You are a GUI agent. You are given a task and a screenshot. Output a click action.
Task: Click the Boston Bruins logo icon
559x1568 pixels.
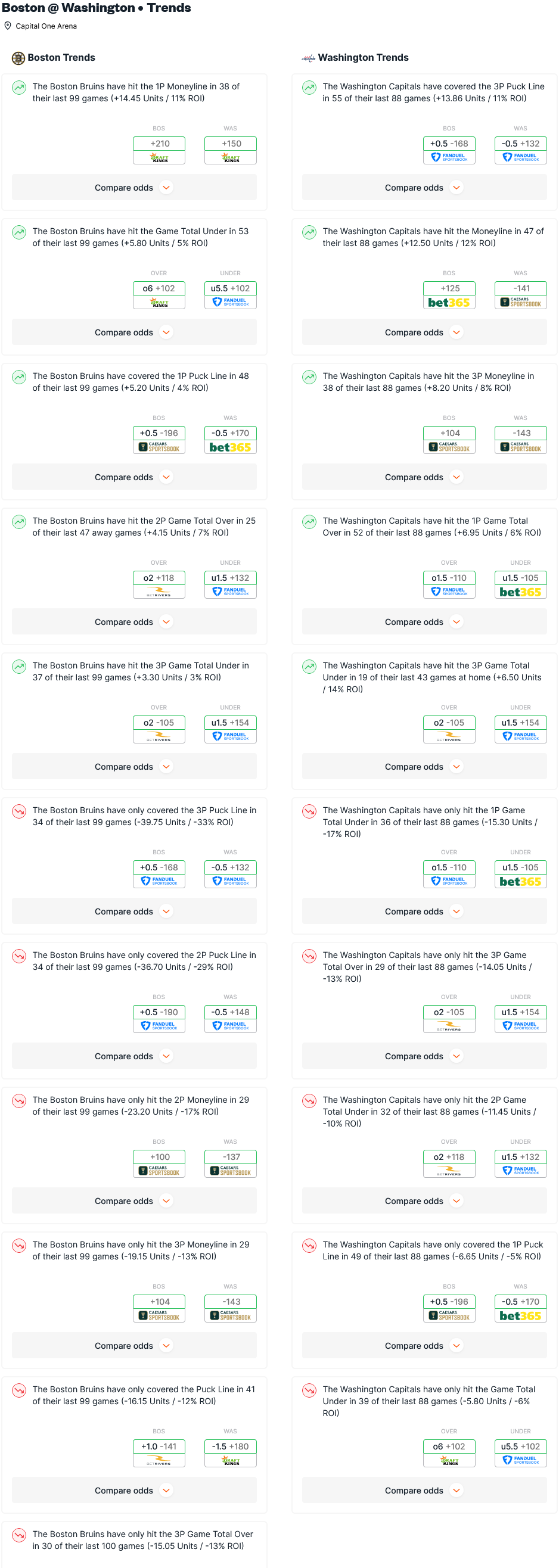coord(18,58)
